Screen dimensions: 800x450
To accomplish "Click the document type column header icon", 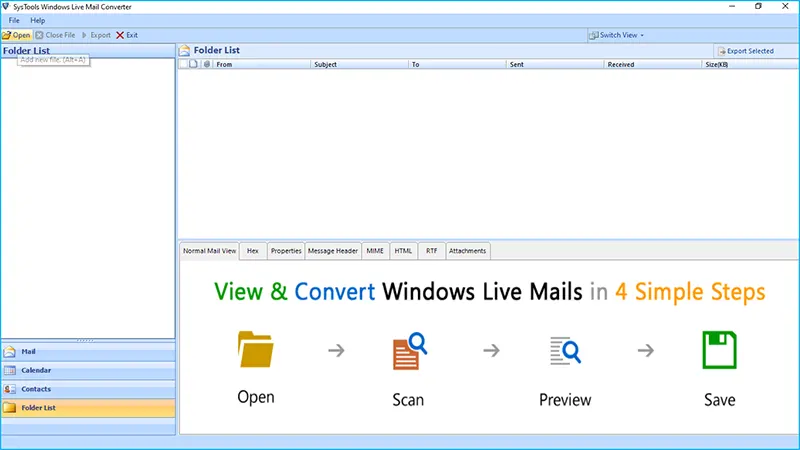I will click(x=193, y=64).
